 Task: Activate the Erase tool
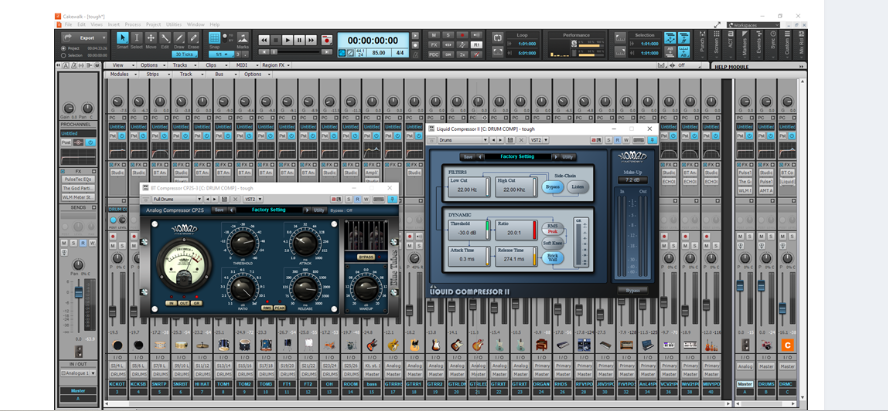193,40
